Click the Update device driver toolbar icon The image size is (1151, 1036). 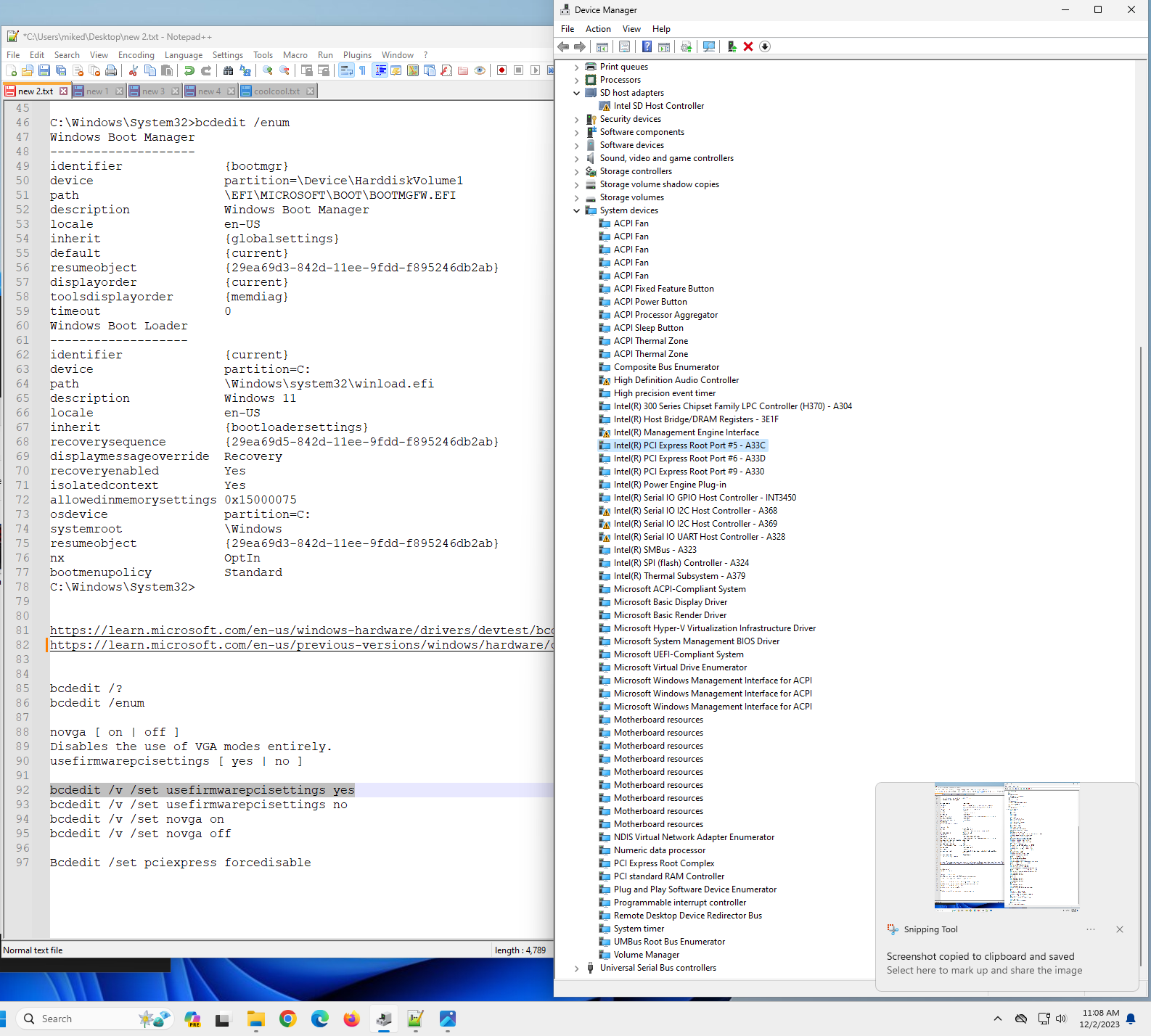[732, 46]
